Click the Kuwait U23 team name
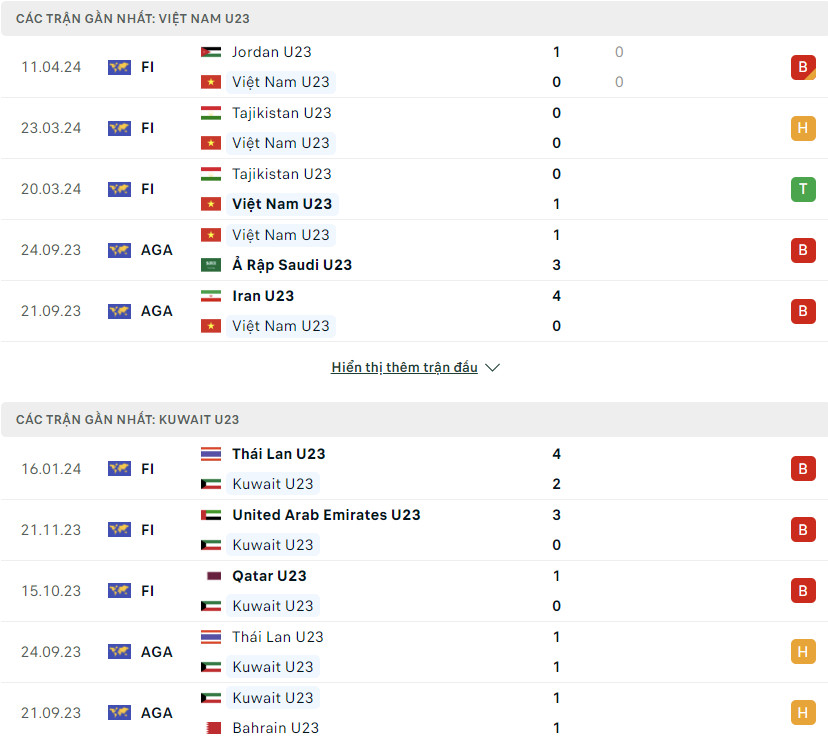This screenshot has height=743, width=828. click(x=272, y=483)
